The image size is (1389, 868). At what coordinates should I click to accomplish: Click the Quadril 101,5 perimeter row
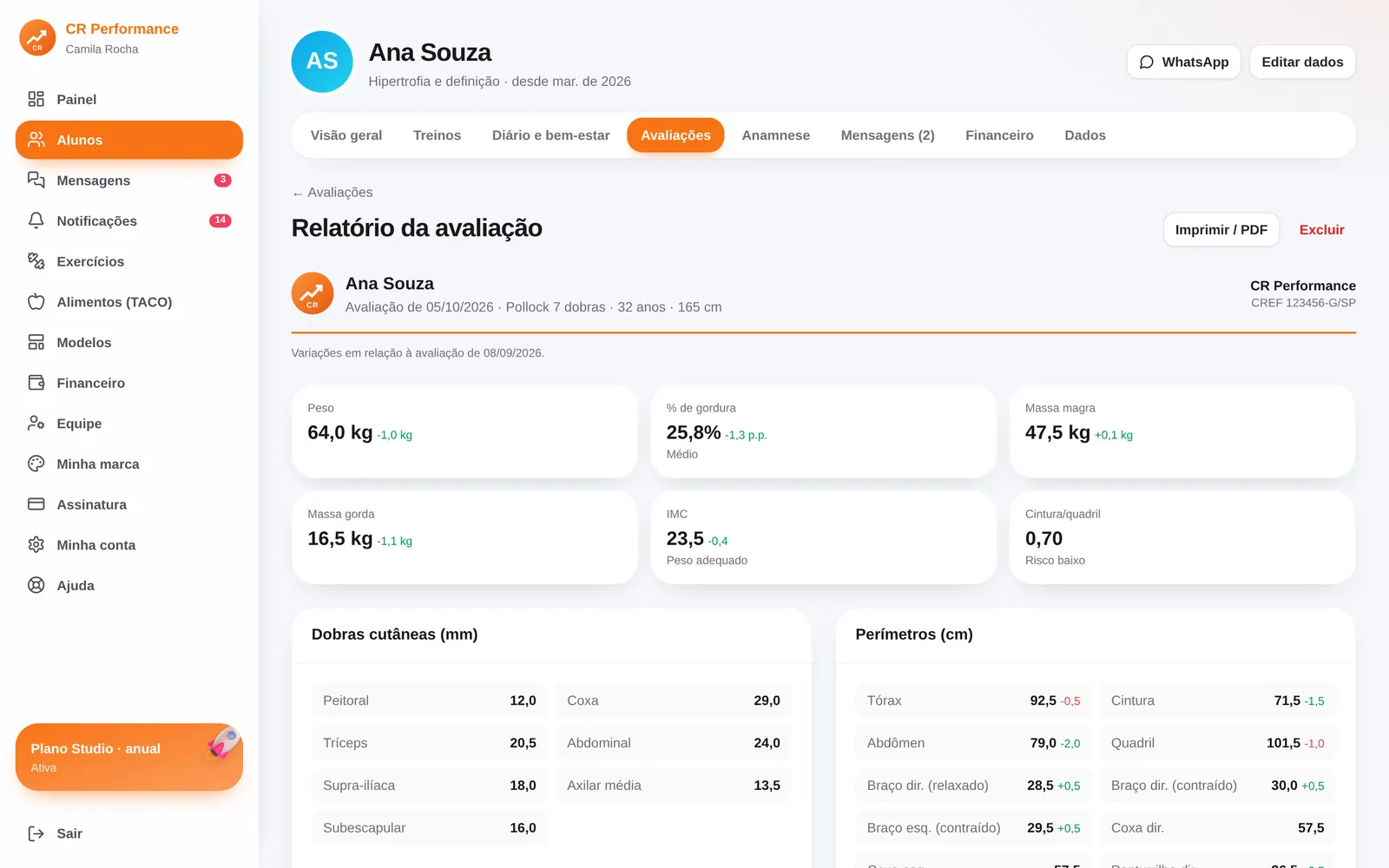tap(1218, 743)
